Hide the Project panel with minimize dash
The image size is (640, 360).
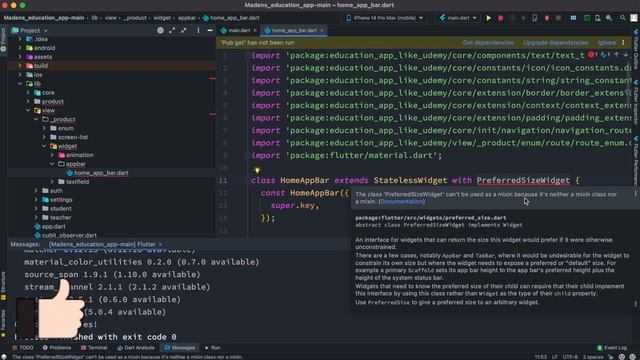[210, 30]
